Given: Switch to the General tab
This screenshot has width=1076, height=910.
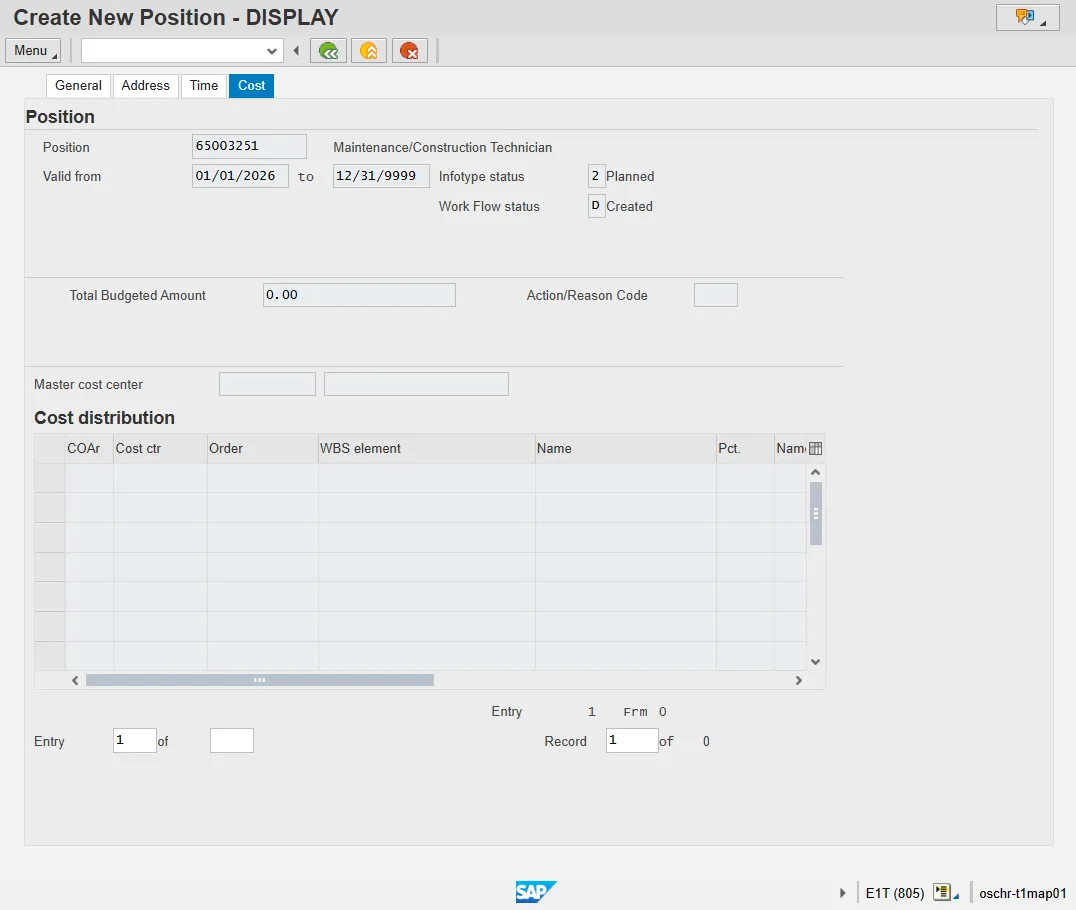Looking at the screenshot, I should coord(78,86).
